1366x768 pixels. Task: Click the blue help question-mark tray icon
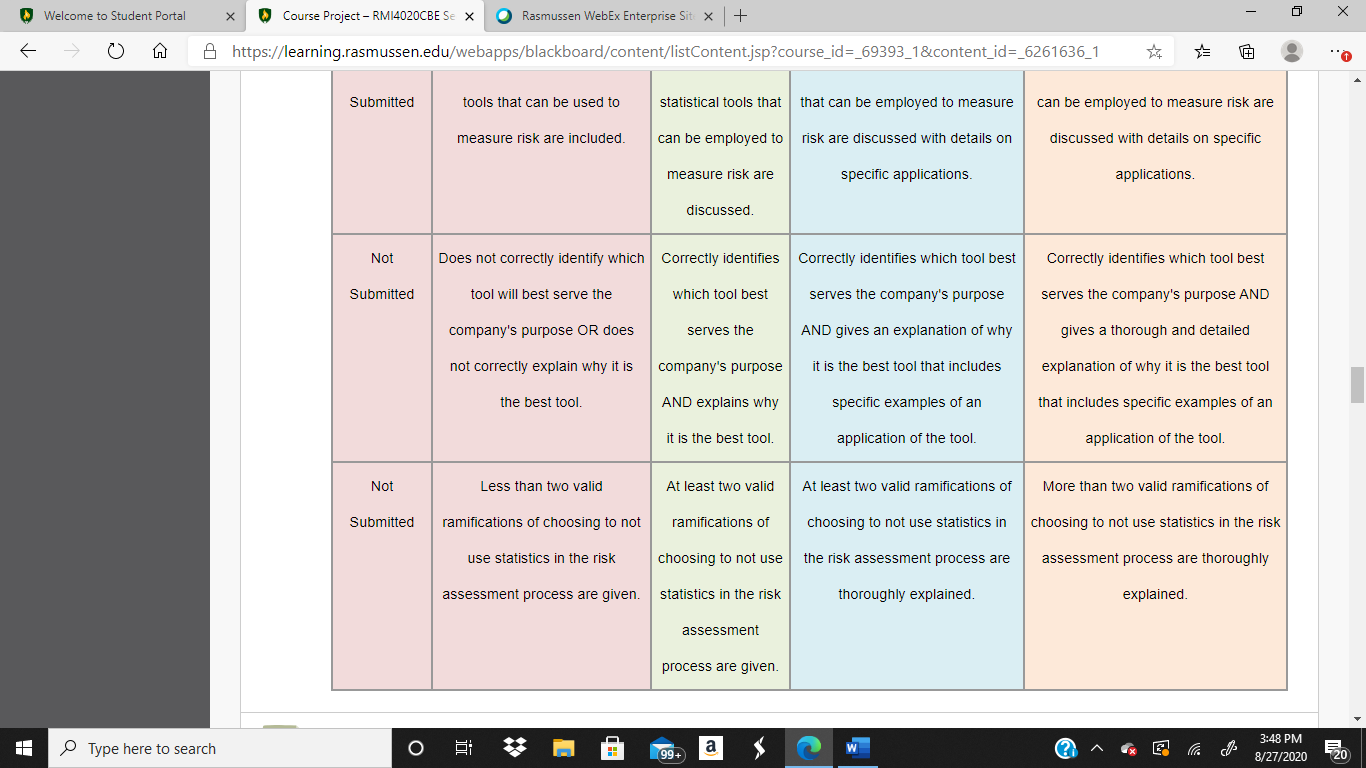1066,748
